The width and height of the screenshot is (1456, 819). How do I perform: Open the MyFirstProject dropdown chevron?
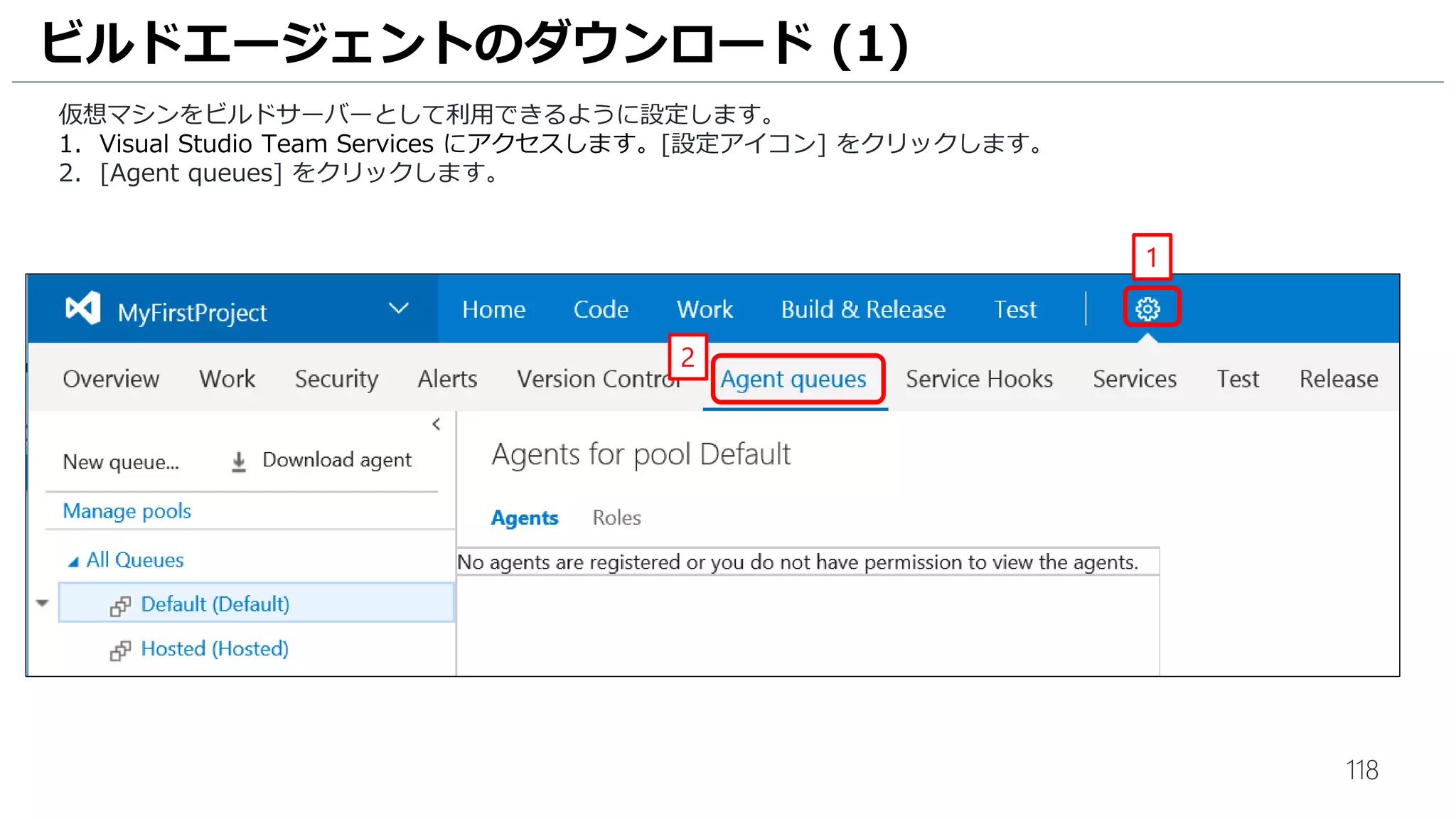399,309
